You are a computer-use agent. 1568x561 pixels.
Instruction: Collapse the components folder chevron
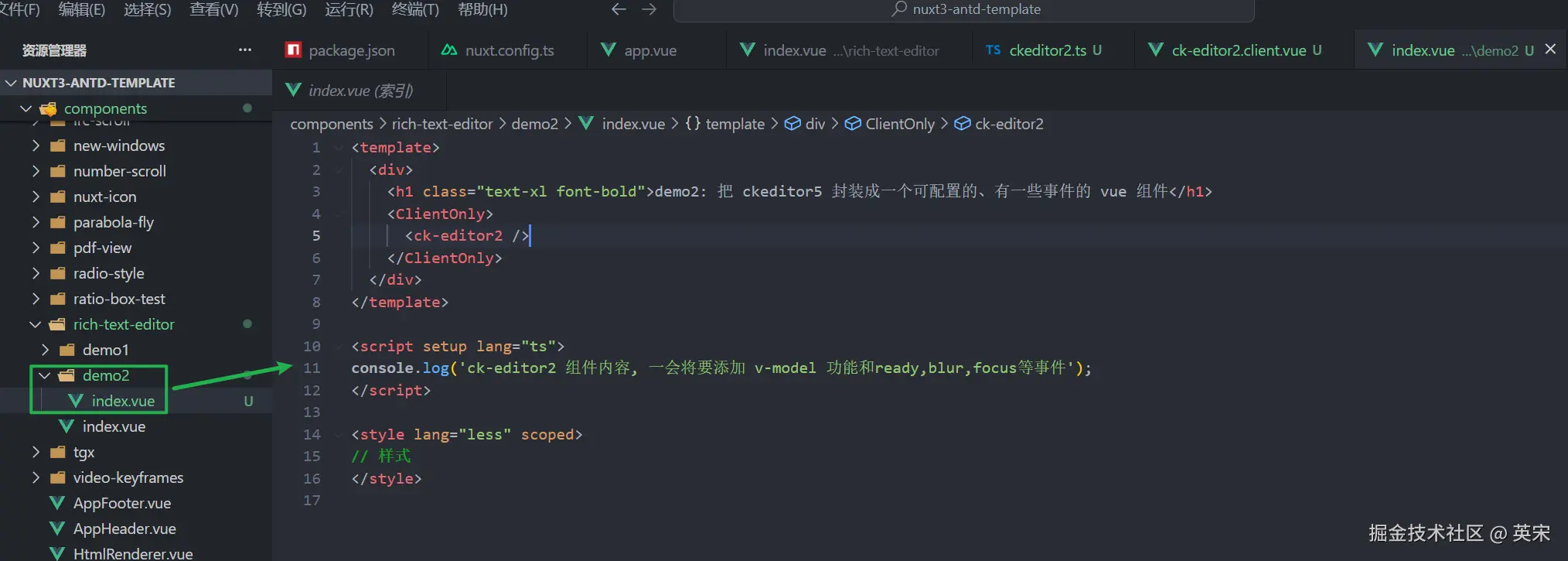26,108
